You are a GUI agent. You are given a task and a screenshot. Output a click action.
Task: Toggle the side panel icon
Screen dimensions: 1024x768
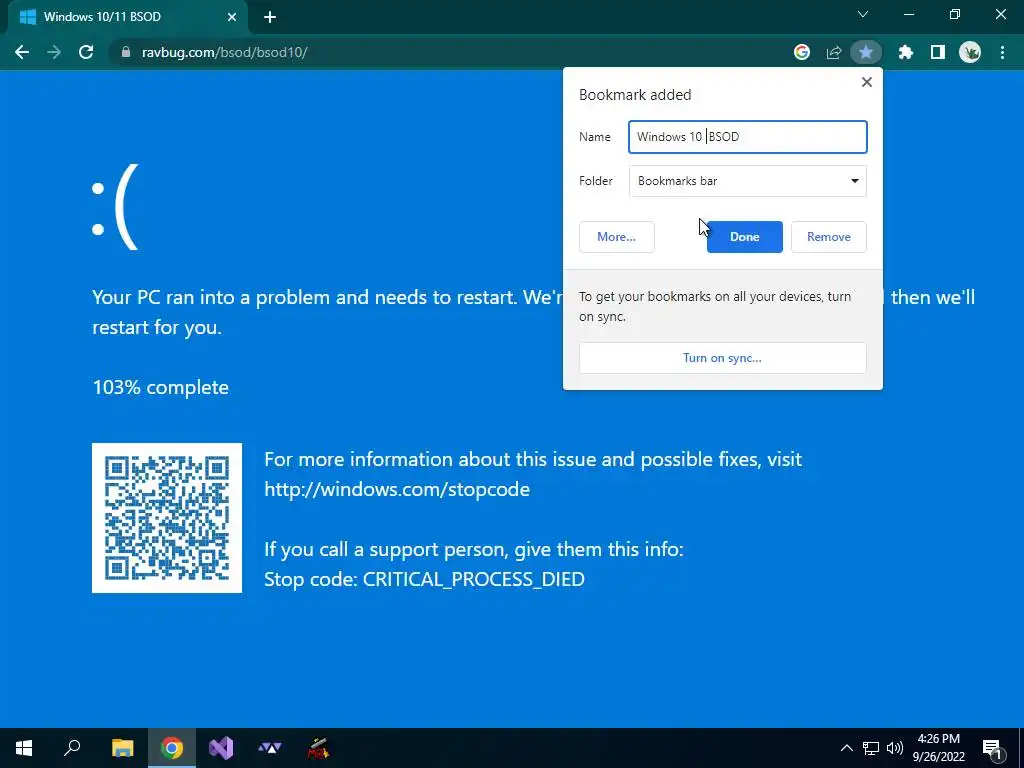click(938, 52)
